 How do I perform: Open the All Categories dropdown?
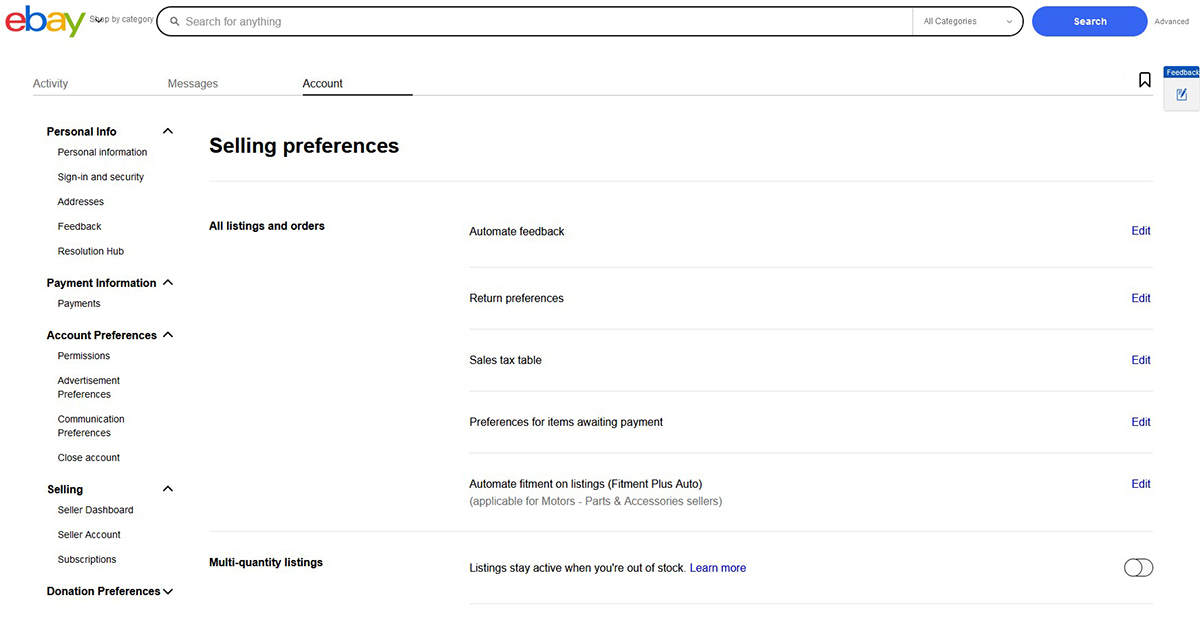click(966, 20)
